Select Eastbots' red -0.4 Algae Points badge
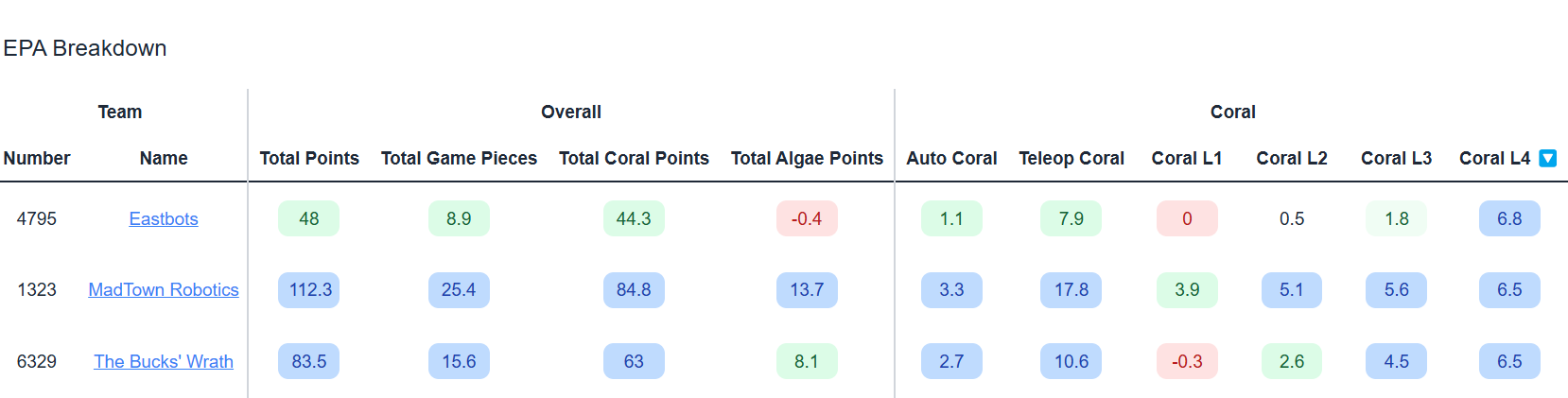Screen dimensions: 1568x398 click(x=807, y=218)
